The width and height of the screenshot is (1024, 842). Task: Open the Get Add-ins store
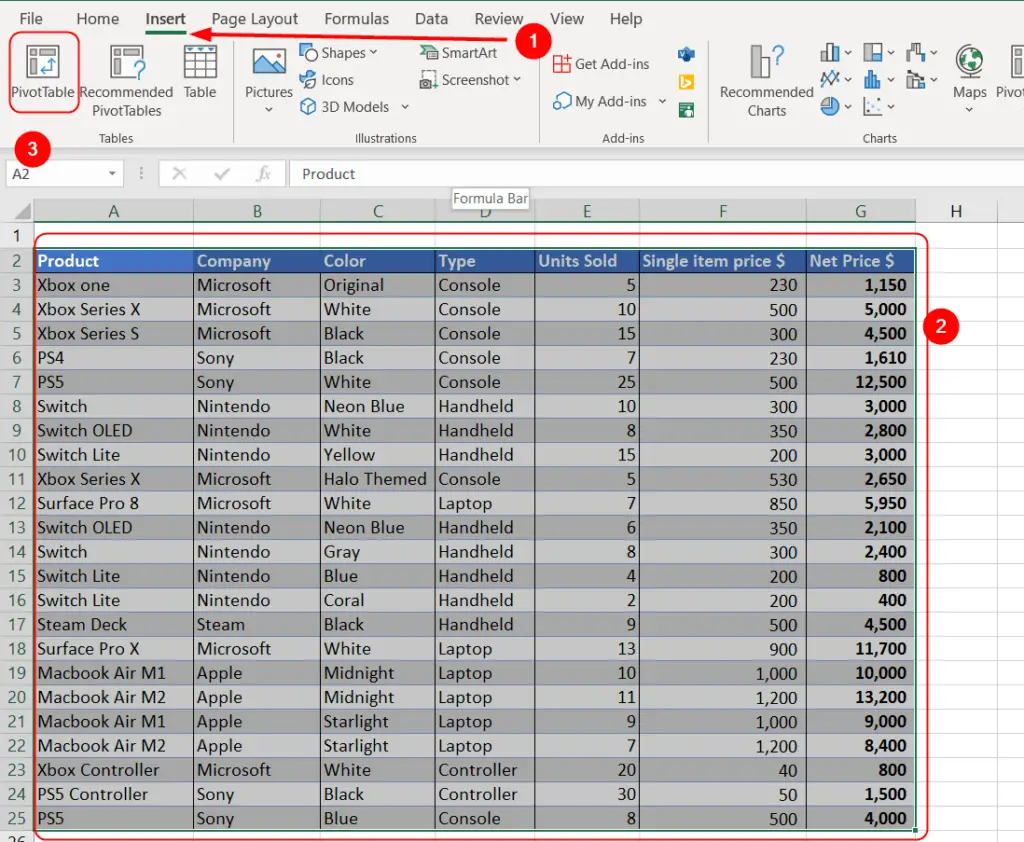(601, 64)
